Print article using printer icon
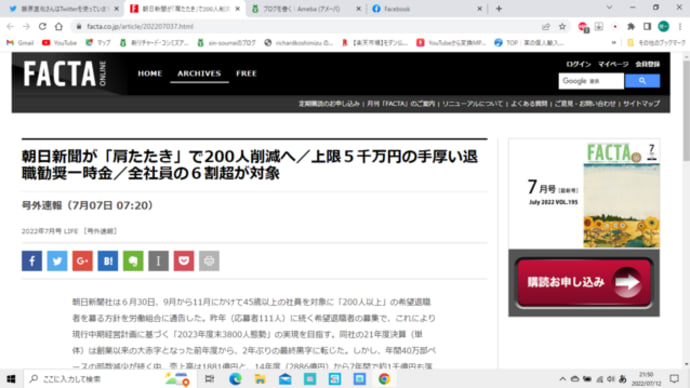 tap(209, 261)
